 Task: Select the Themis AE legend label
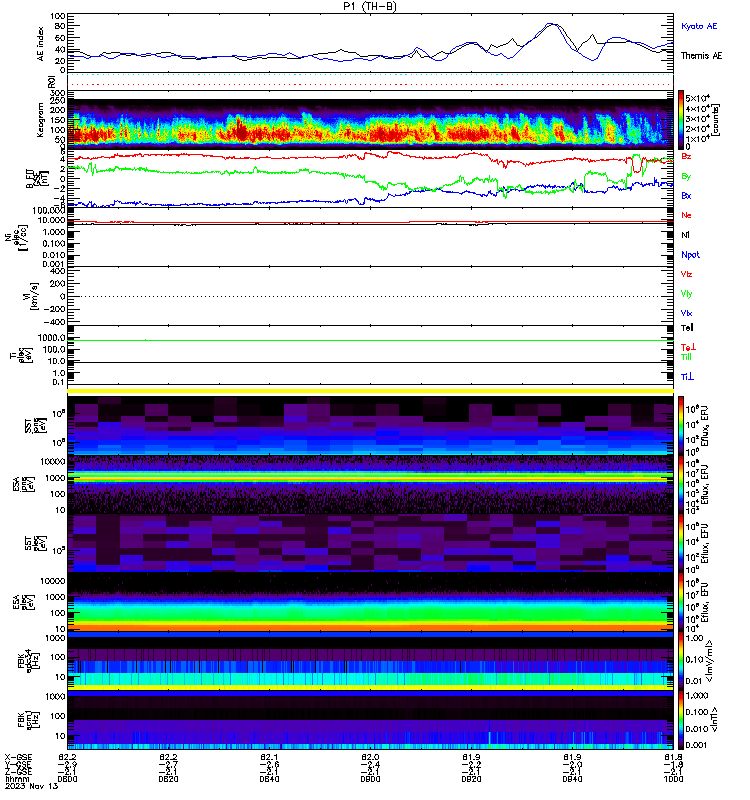702,56
